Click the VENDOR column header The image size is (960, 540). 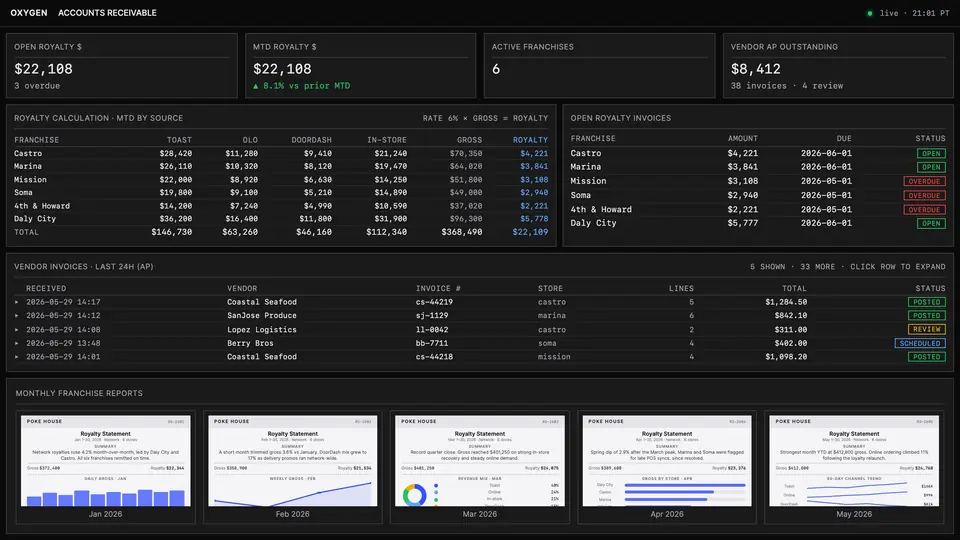coord(242,288)
